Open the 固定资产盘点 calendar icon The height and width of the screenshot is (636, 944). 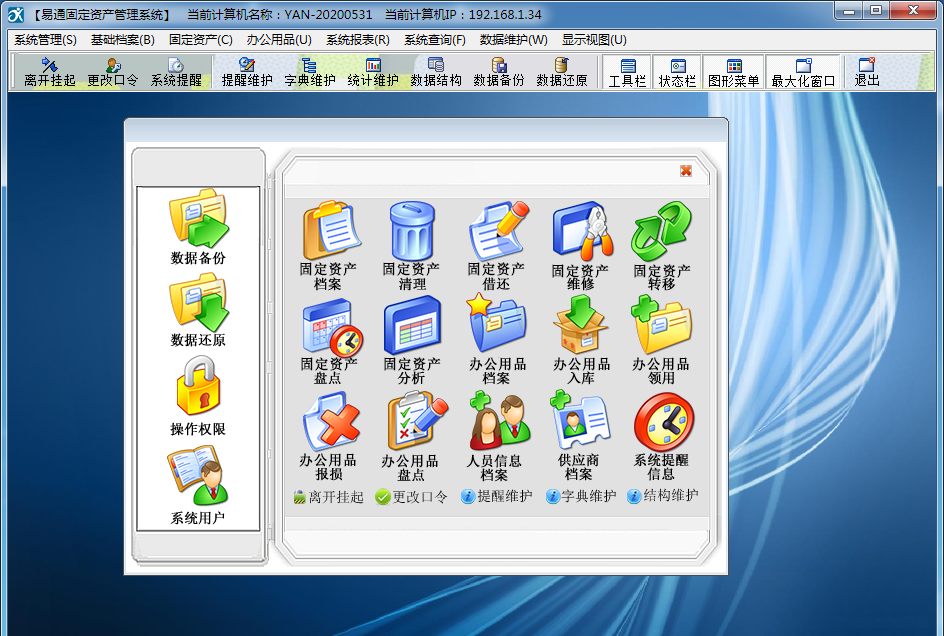329,341
